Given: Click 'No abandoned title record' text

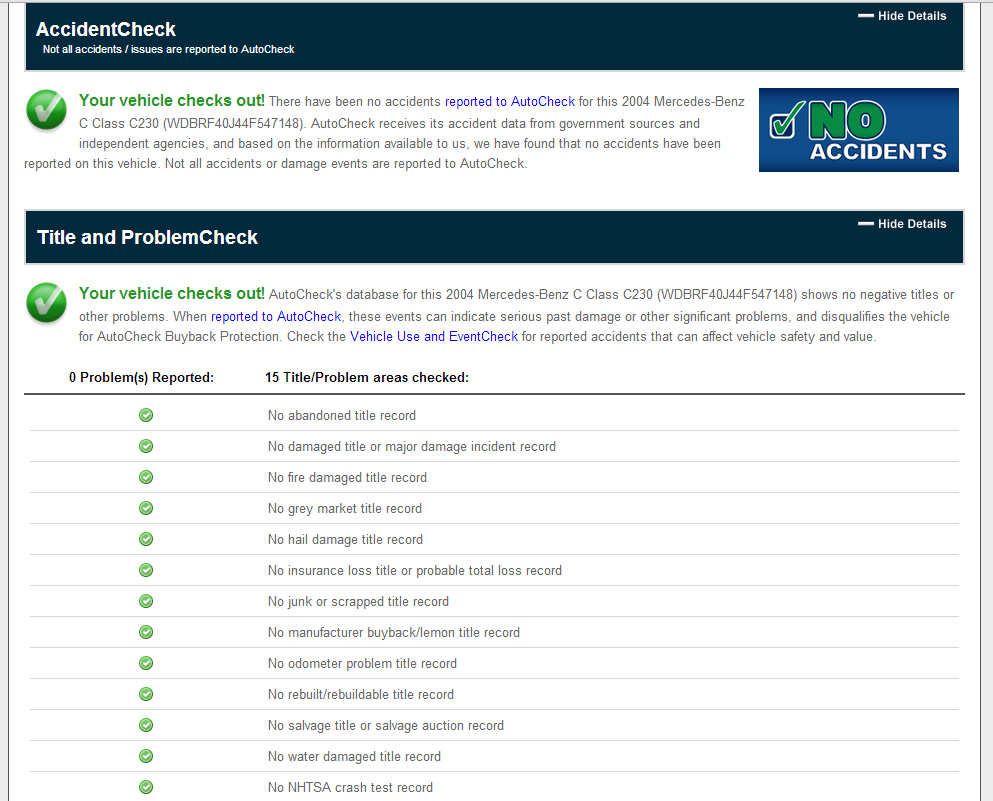Looking at the screenshot, I should click(342, 415).
